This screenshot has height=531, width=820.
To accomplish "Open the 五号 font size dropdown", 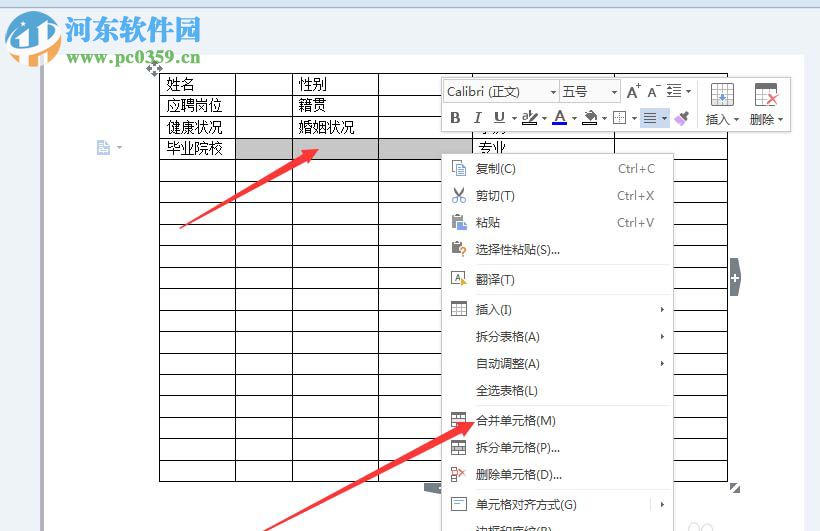I will point(614,92).
